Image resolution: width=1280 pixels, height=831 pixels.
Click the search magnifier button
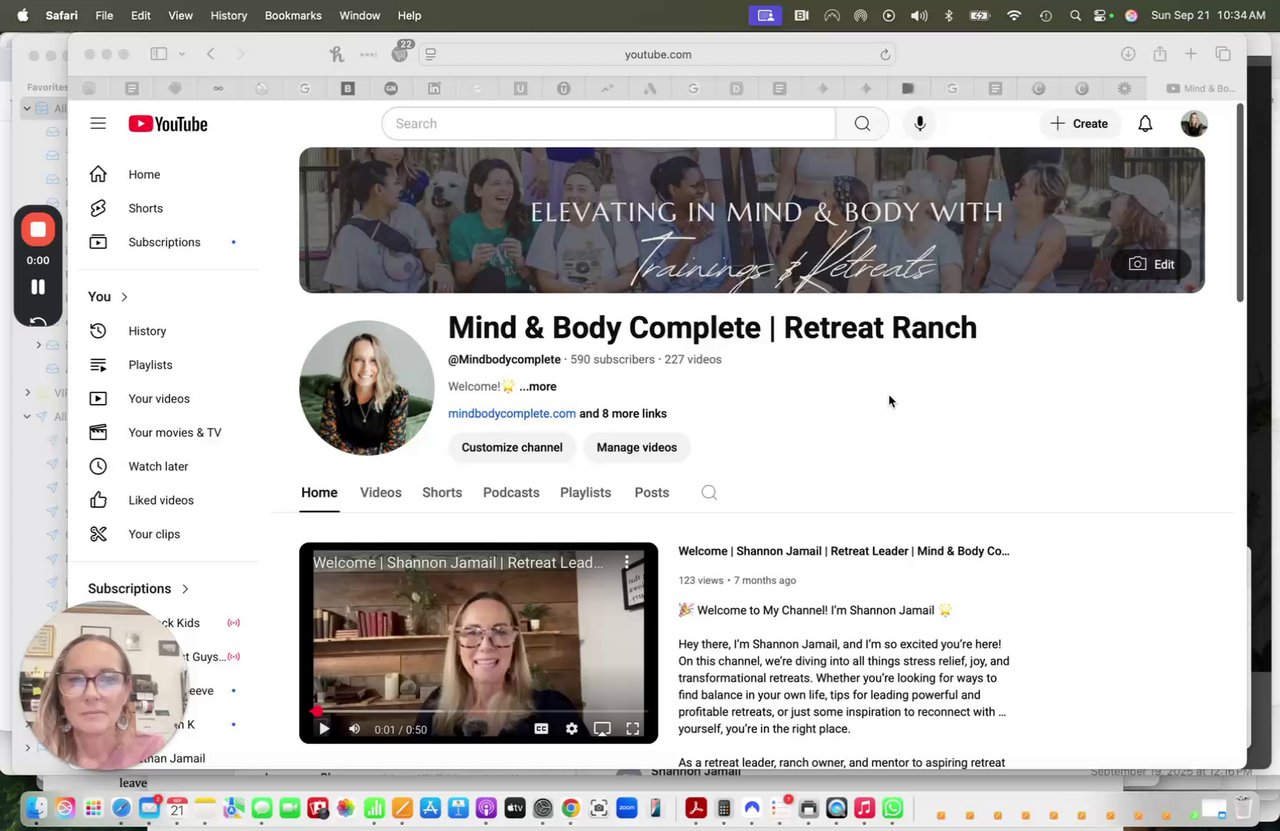click(862, 124)
